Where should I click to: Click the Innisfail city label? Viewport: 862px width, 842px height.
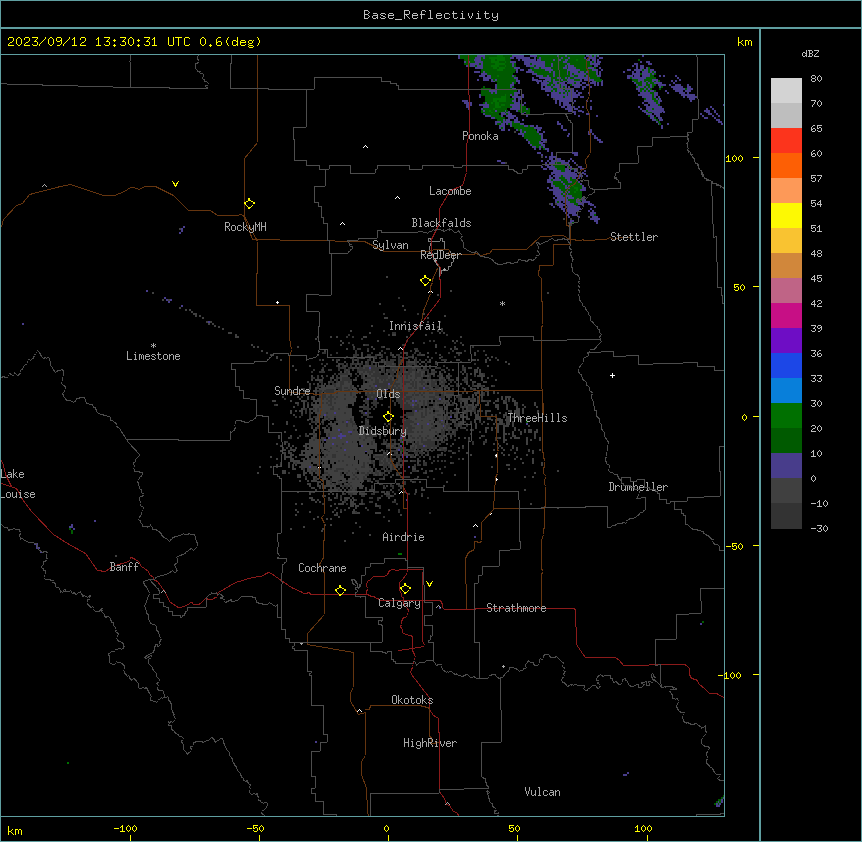[416, 326]
